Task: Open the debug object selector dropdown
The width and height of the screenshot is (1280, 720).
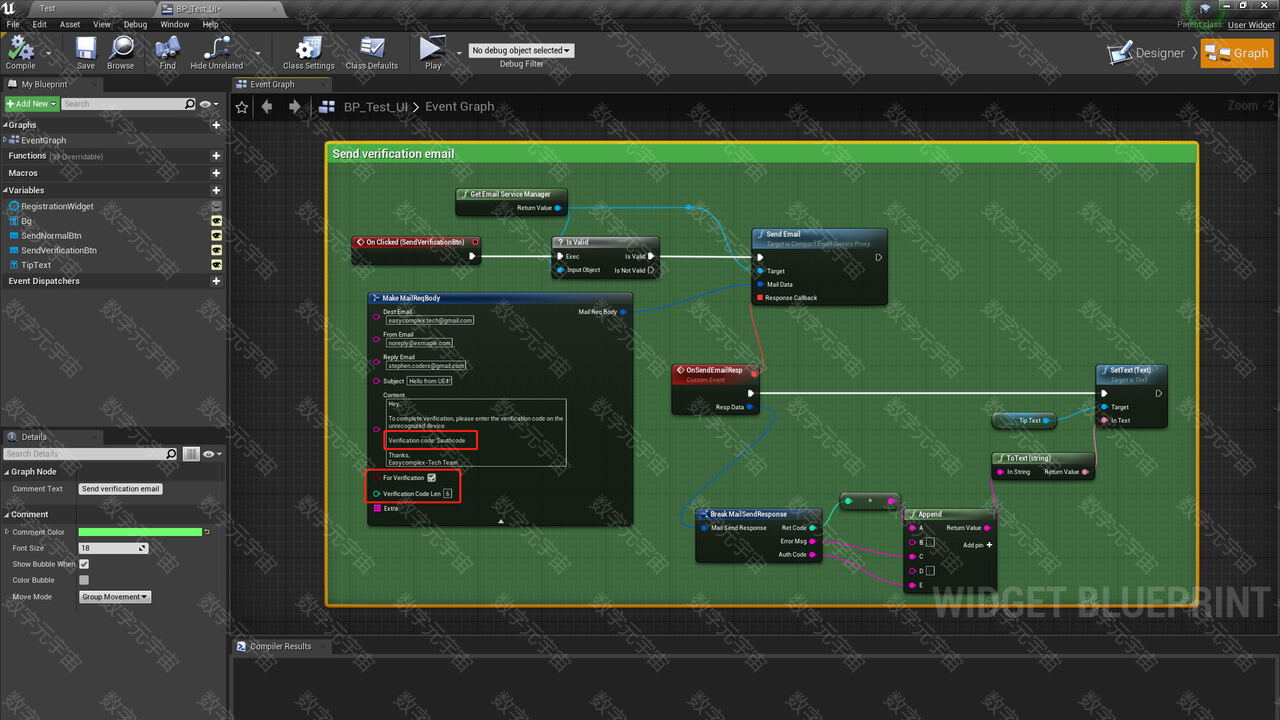Action: 521,50
